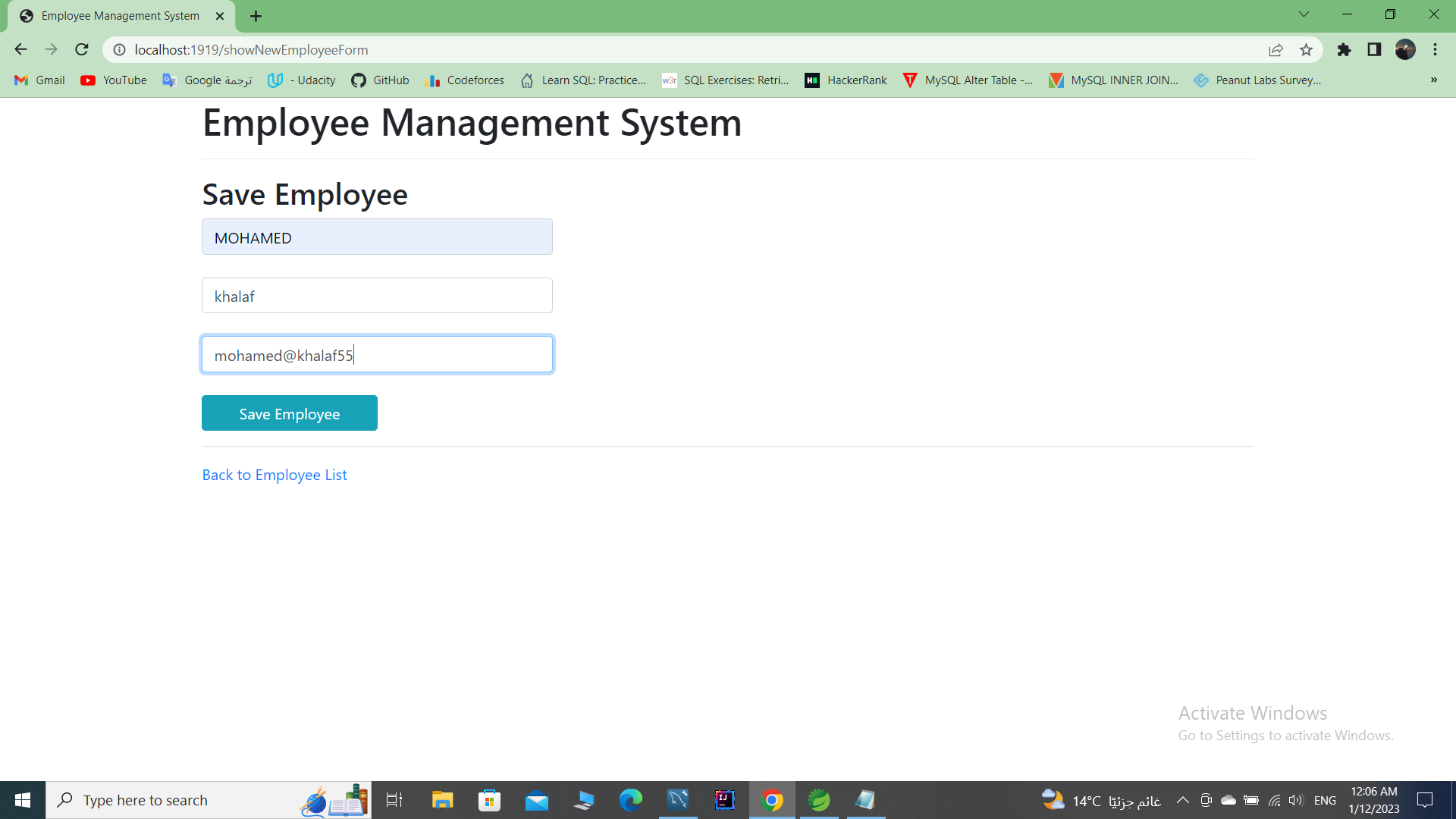Open the GitHub bookmark
The image size is (1456, 819).
379,80
